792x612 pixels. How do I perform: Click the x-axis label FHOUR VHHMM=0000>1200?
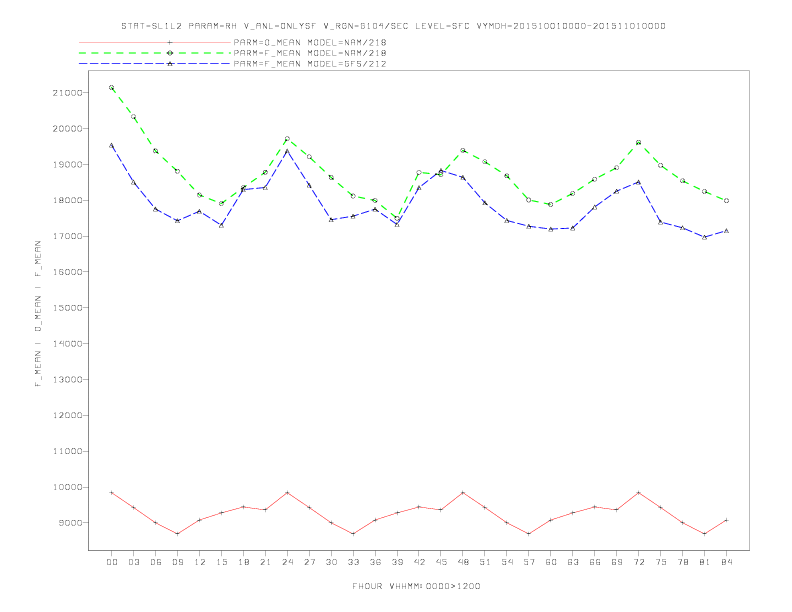(416, 586)
